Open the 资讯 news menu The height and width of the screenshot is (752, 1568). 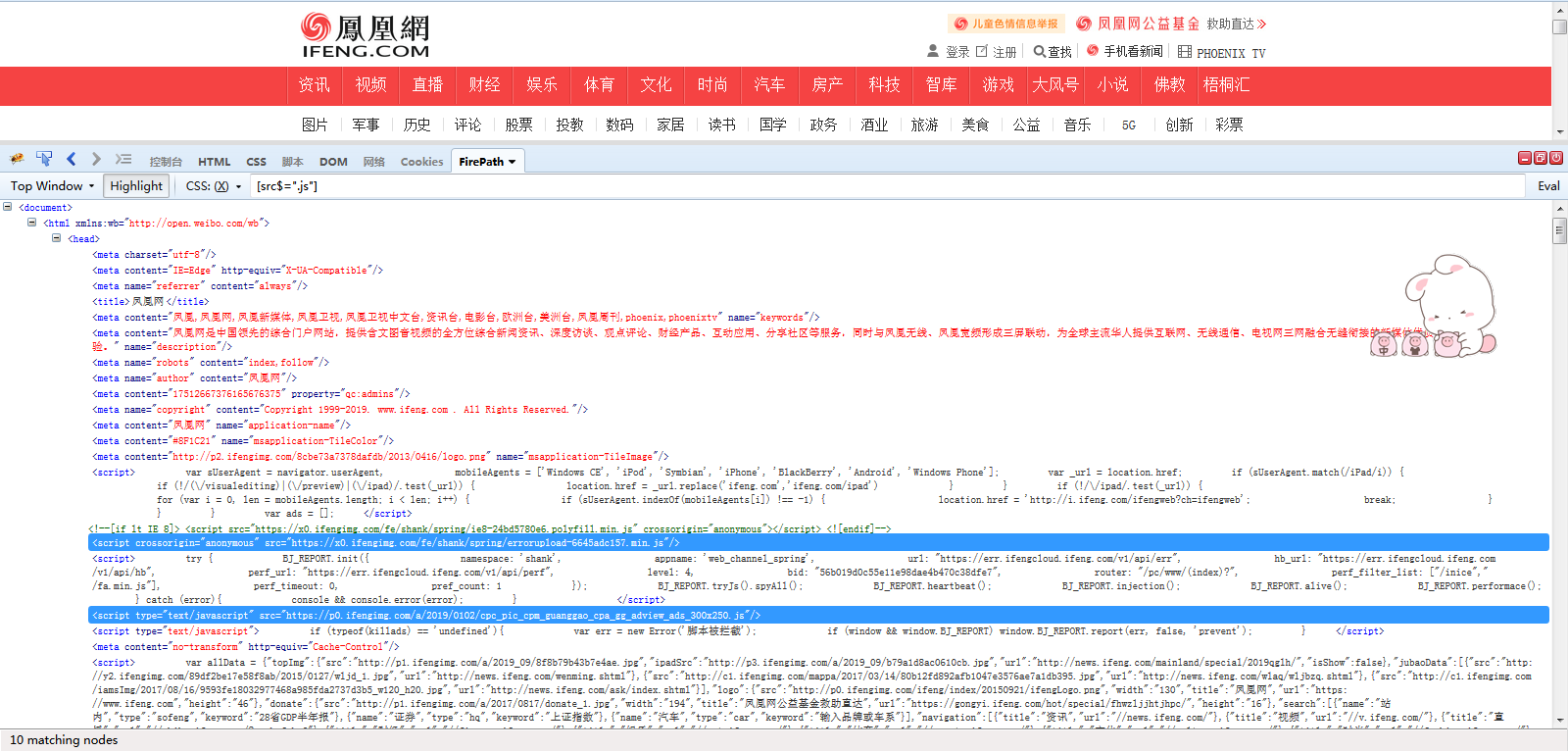coord(314,85)
